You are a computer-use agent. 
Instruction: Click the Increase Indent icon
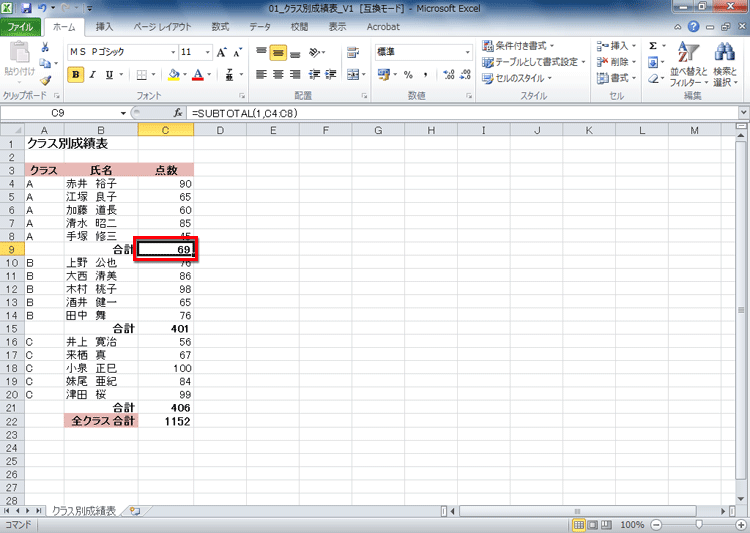click(x=331, y=75)
